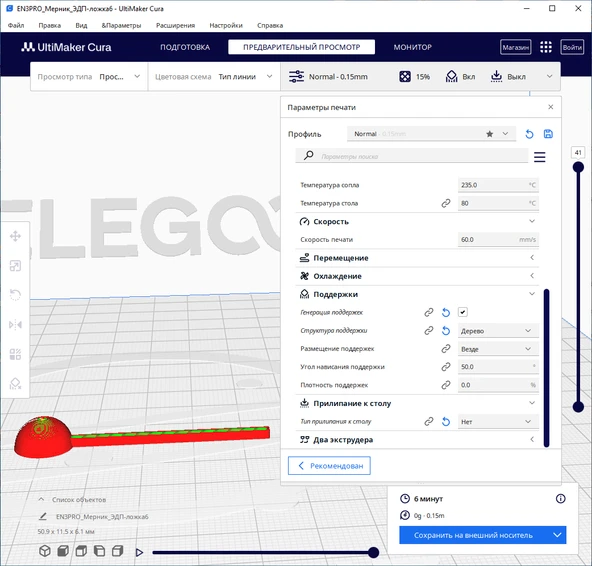Select the Mirror tool in left toolbar
This screenshot has height=566, width=592.
coord(15,325)
